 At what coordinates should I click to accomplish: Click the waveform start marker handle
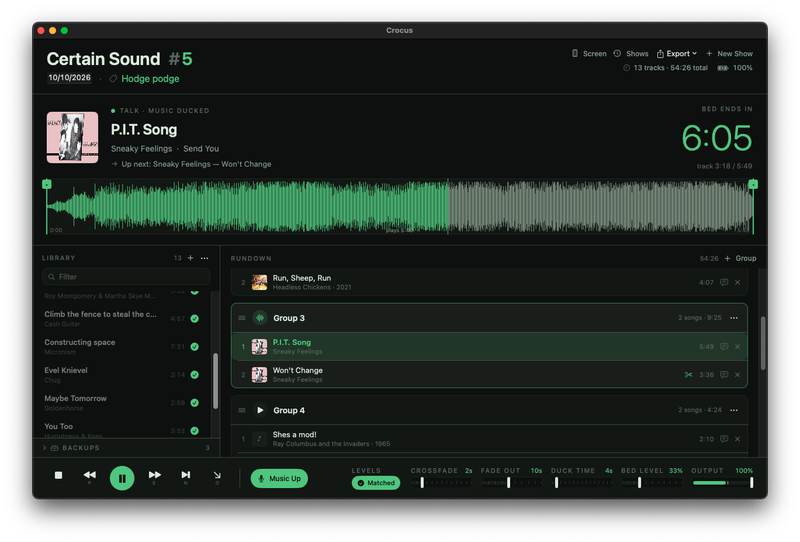(46, 184)
